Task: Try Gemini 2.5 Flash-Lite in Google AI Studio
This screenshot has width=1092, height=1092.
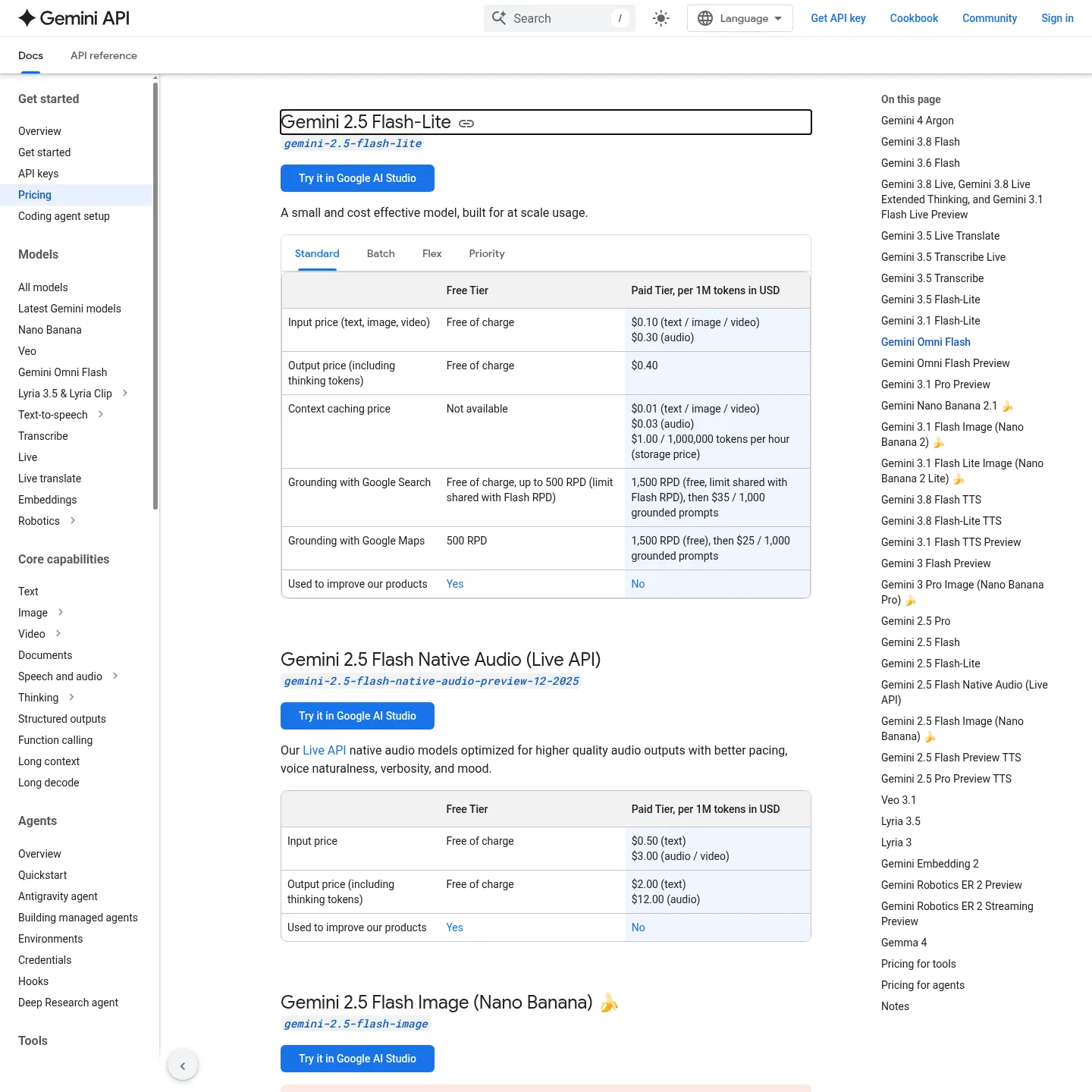Action: (x=357, y=178)
